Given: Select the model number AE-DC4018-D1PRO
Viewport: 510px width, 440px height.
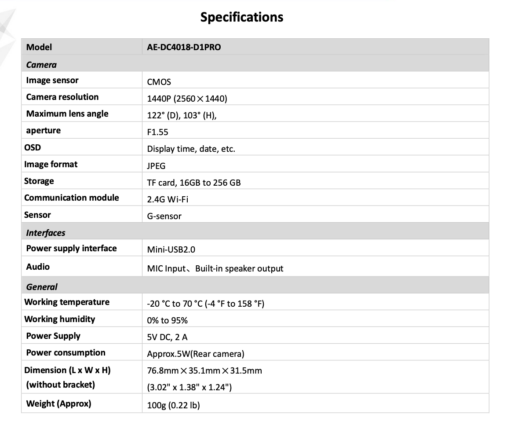Looking at the screenshot, I should [184, 47].
